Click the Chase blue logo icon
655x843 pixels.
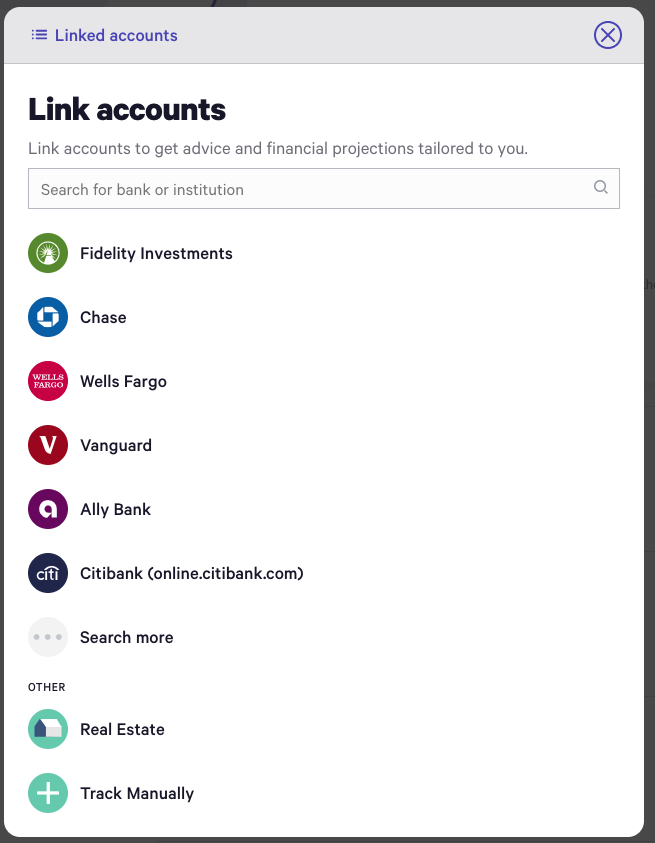point(48,317)
